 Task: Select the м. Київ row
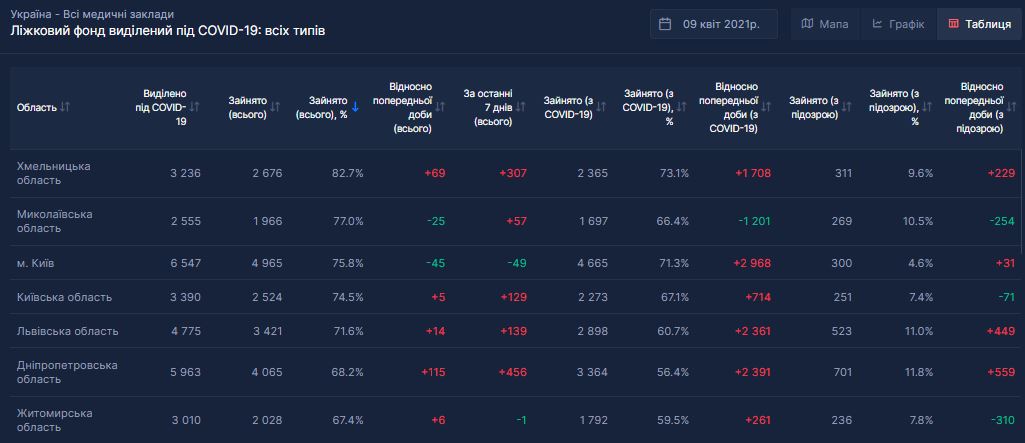tap(39, 263)
